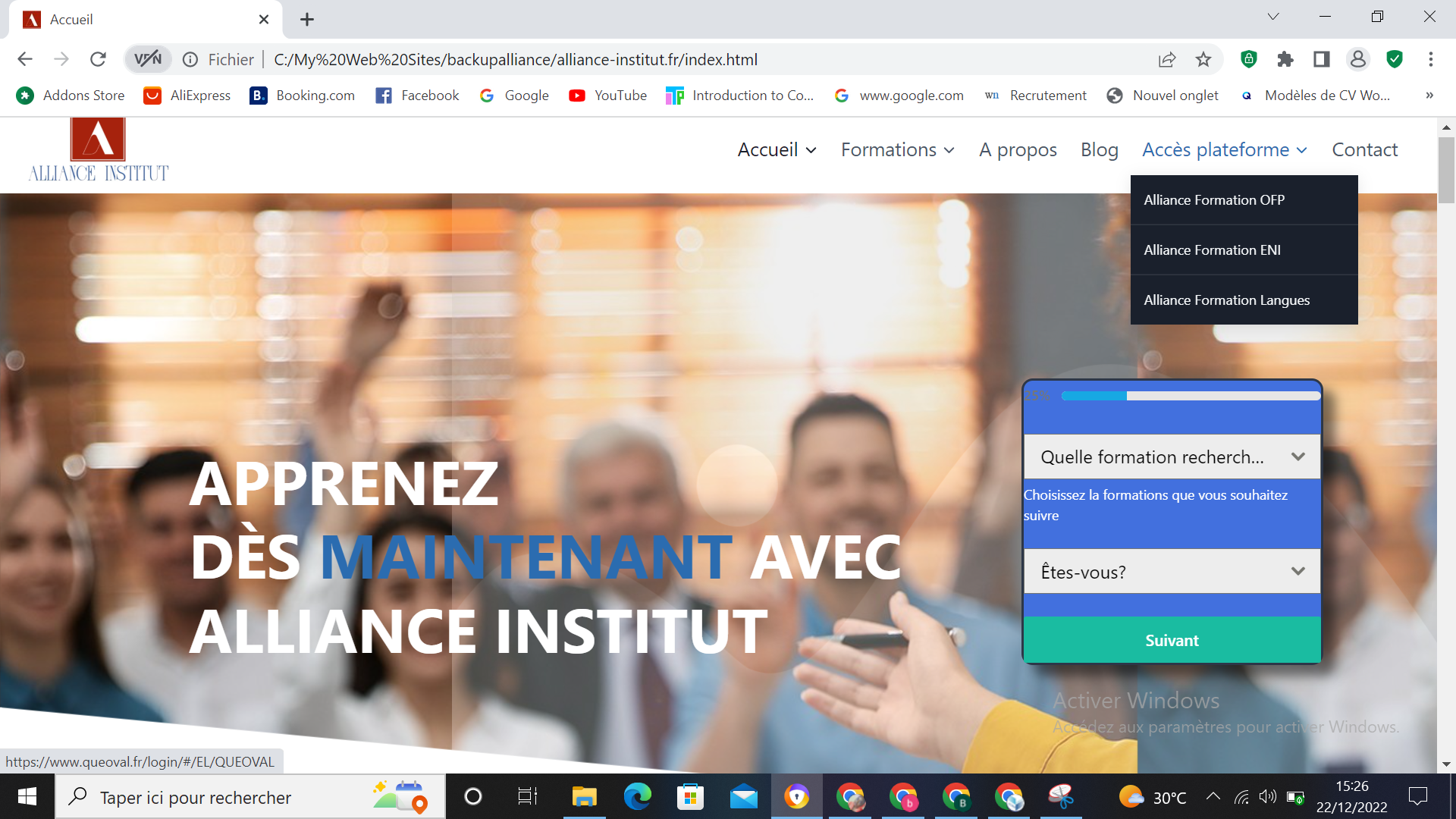Open Microsoft Store from taskbar
This screenshot has height=819, width=1456.
690,796
